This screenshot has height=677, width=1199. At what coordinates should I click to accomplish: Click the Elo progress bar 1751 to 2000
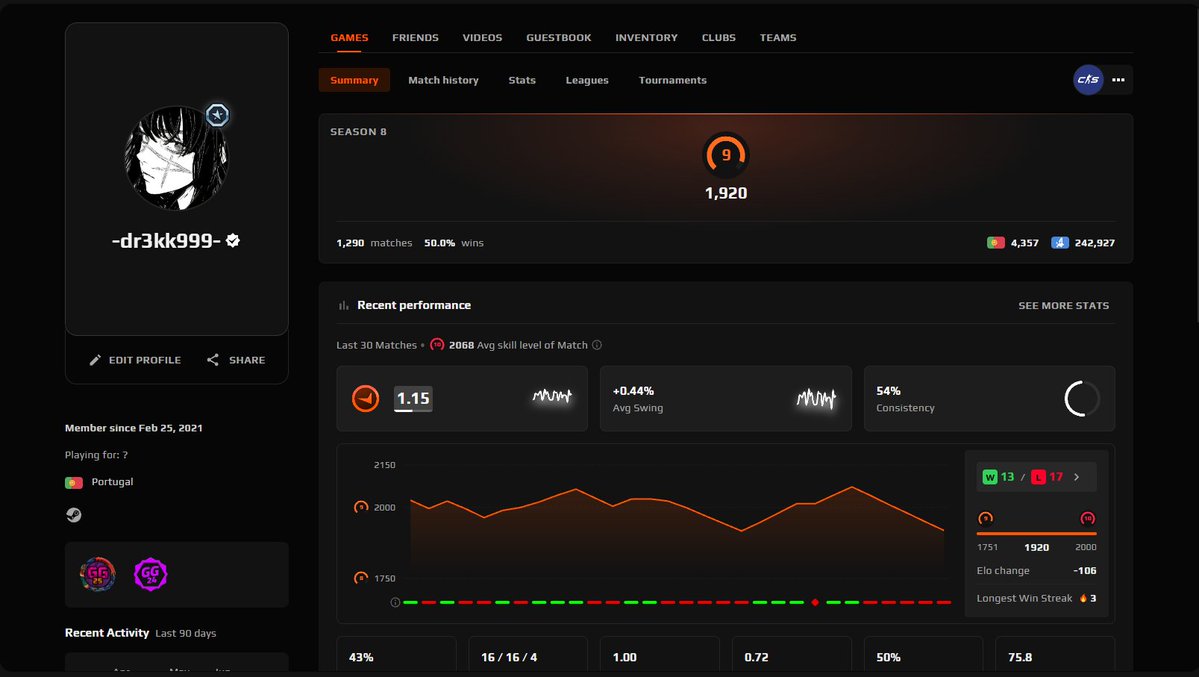(x=1036, y=534)
